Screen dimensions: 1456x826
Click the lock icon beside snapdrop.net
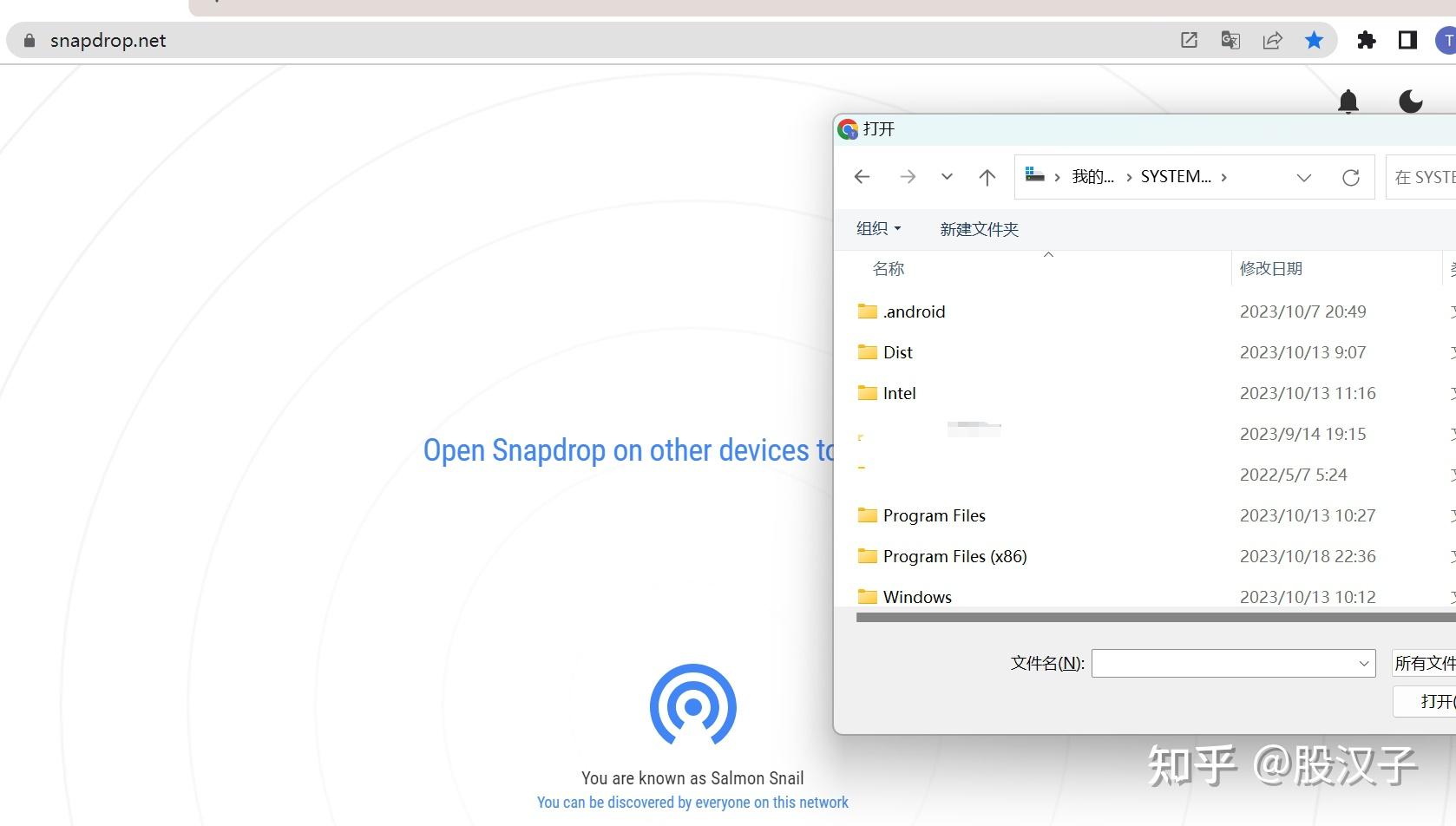pyautogui.click(x=30, y=41)
